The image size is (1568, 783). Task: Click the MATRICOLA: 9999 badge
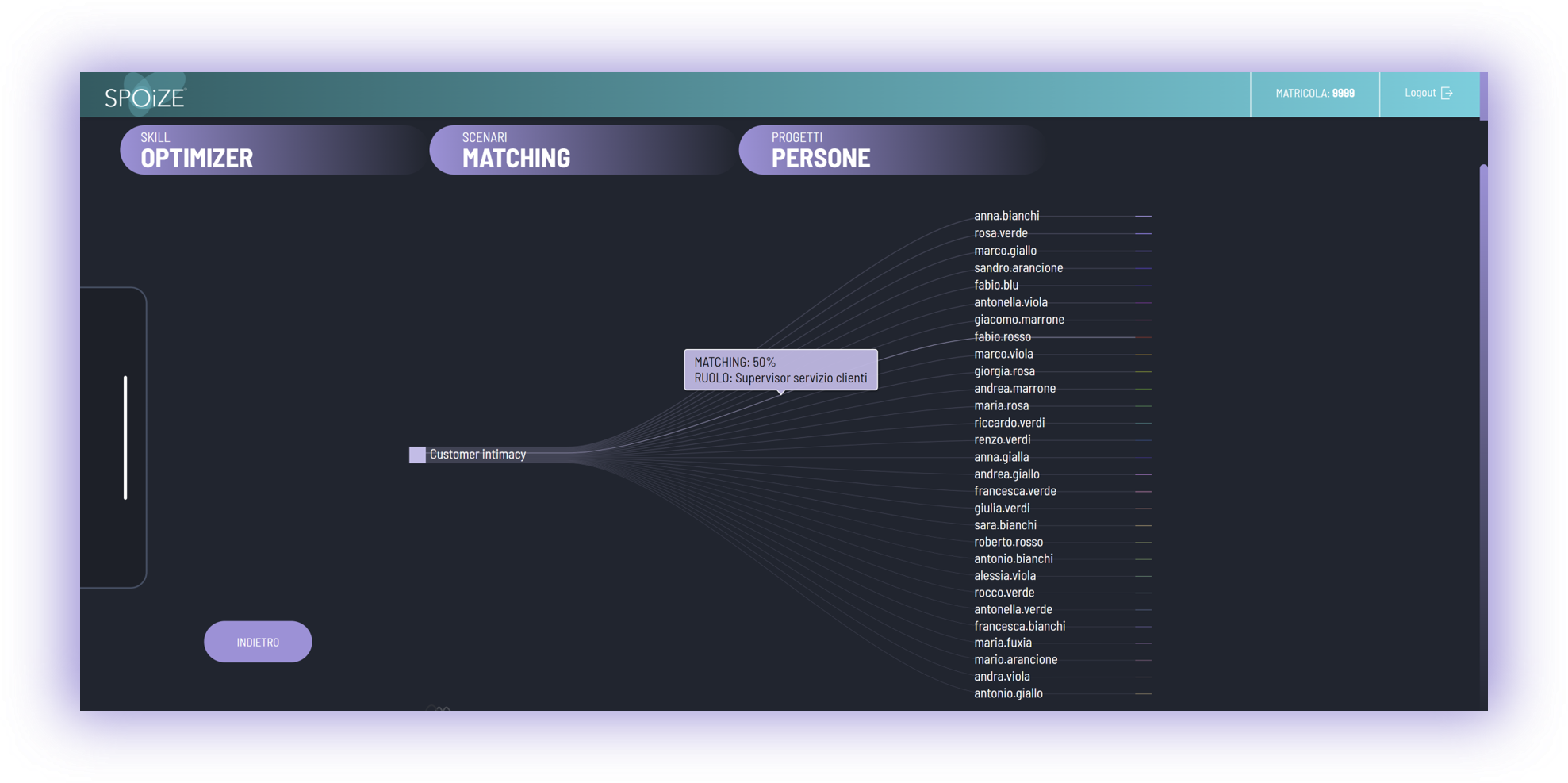click(x=1315, y=94)
